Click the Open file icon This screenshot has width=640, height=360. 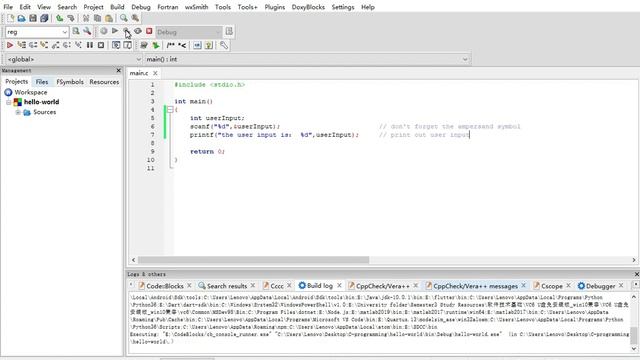22,18
